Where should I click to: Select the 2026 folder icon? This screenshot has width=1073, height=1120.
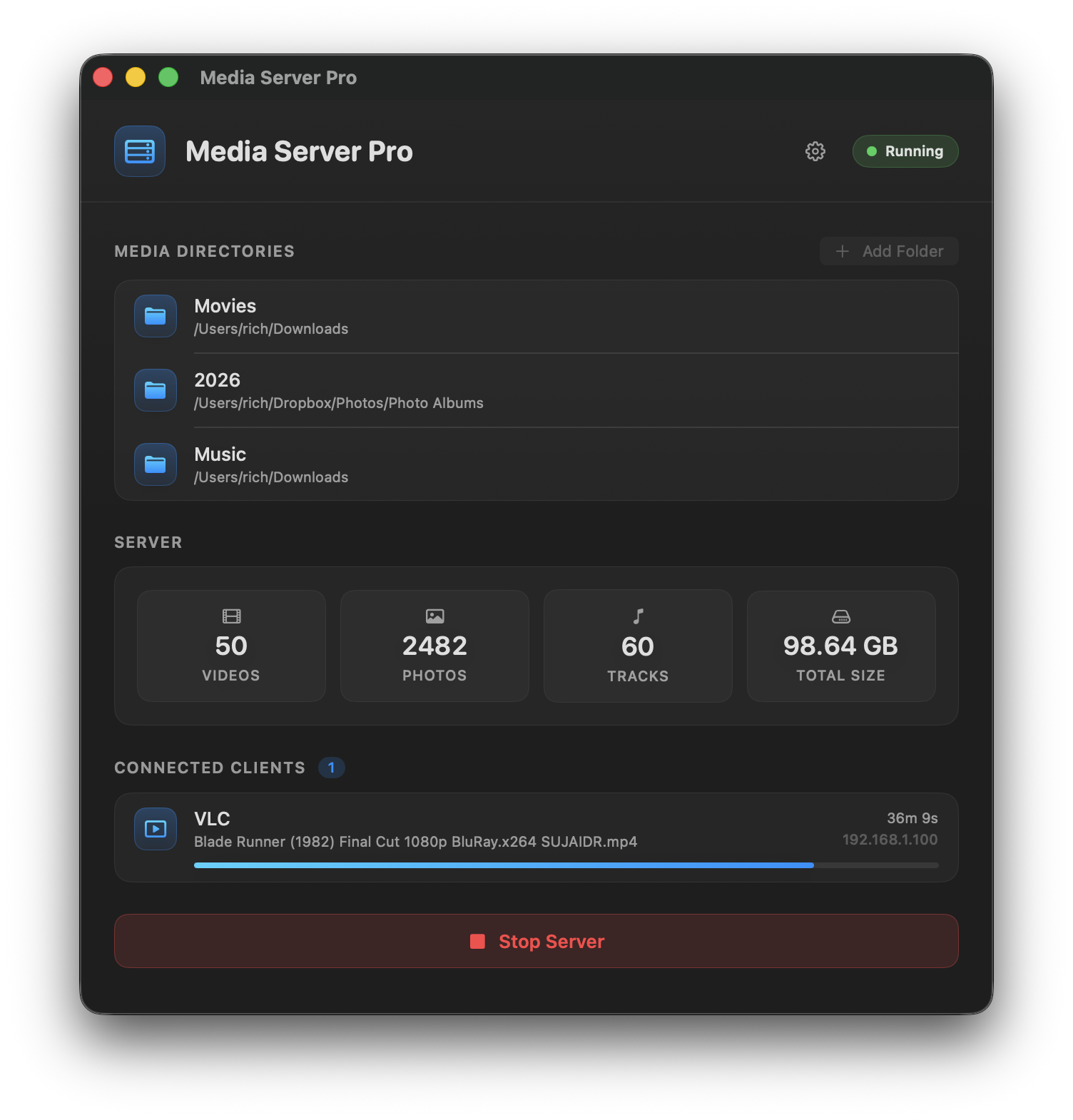coord(156,390)
